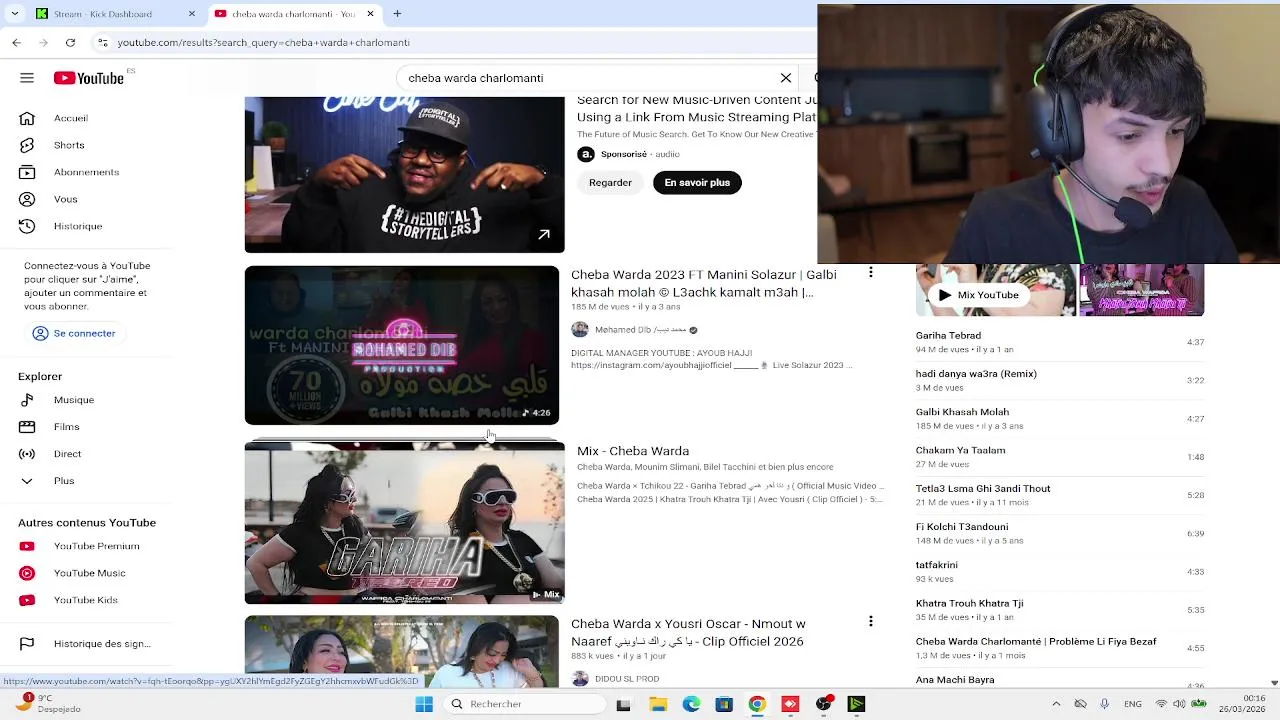The width and height of the screenshot is (1280, 720).
Task: Open Cheba Warda 2023 FT Manini video title
Action: pos(704,284)
